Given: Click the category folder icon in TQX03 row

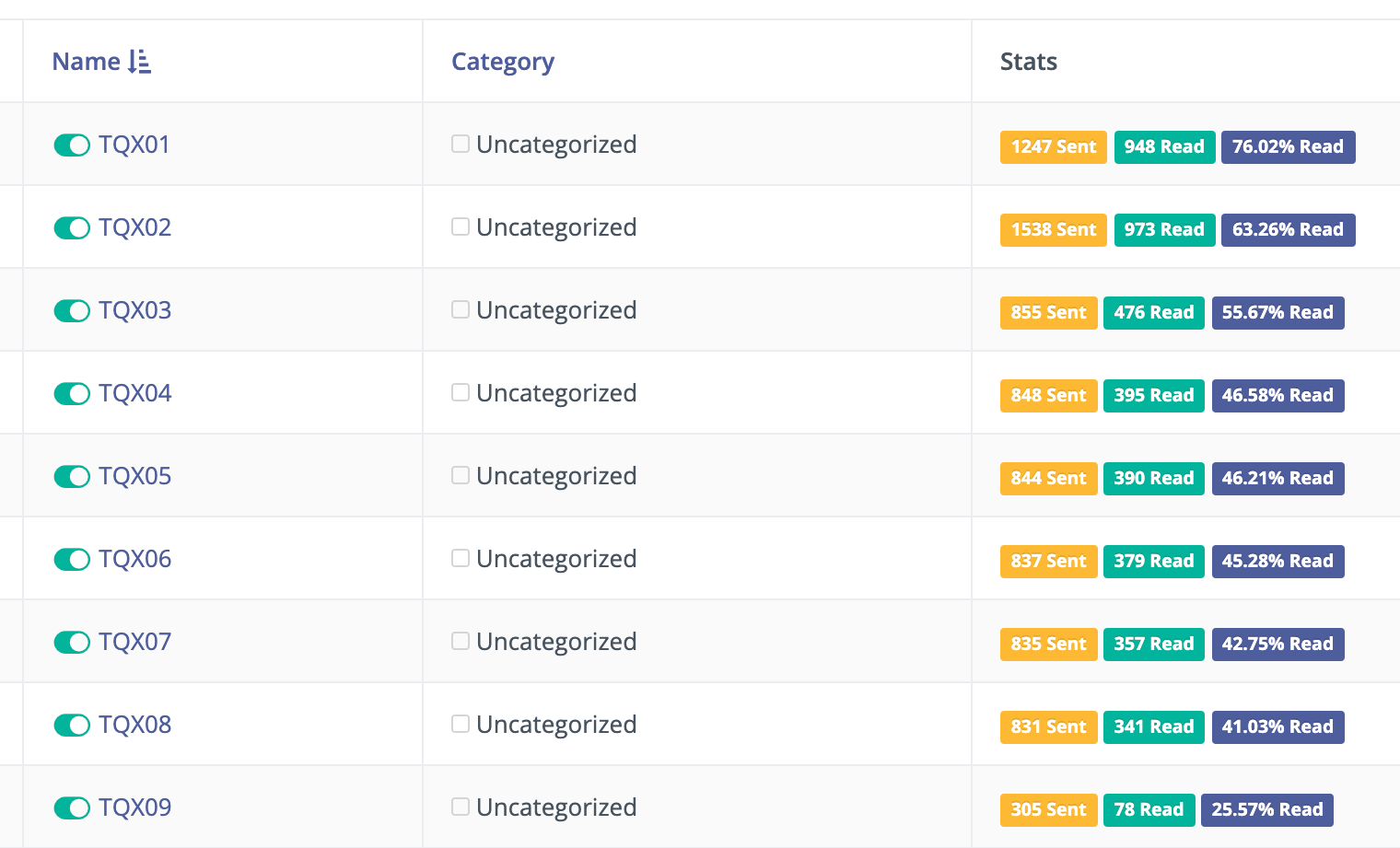Looking at the screenshot, I should (461, 309).
